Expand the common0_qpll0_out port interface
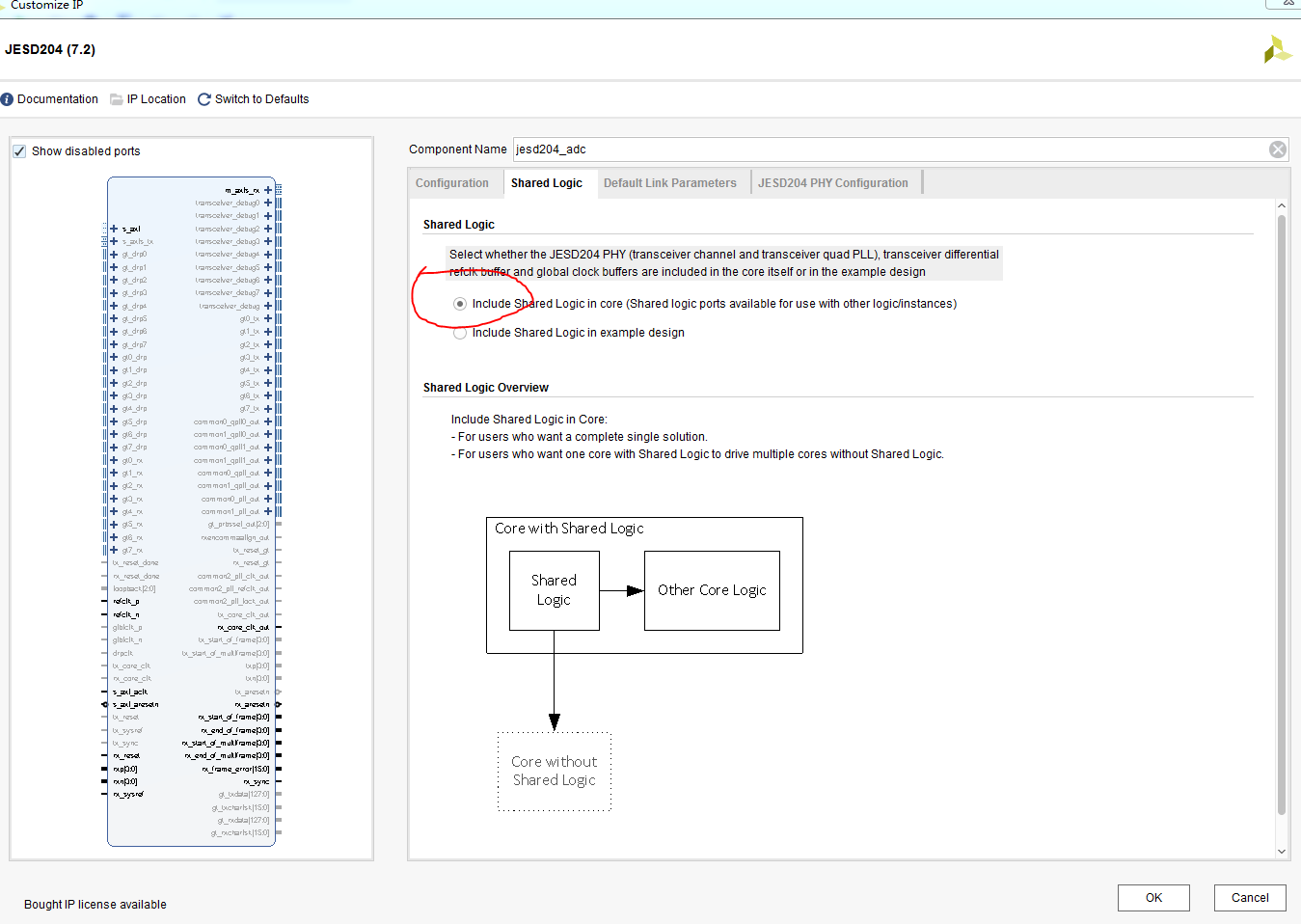This screenshot has width=1301, height=924. pyautogui.click(x=268, y=421)
